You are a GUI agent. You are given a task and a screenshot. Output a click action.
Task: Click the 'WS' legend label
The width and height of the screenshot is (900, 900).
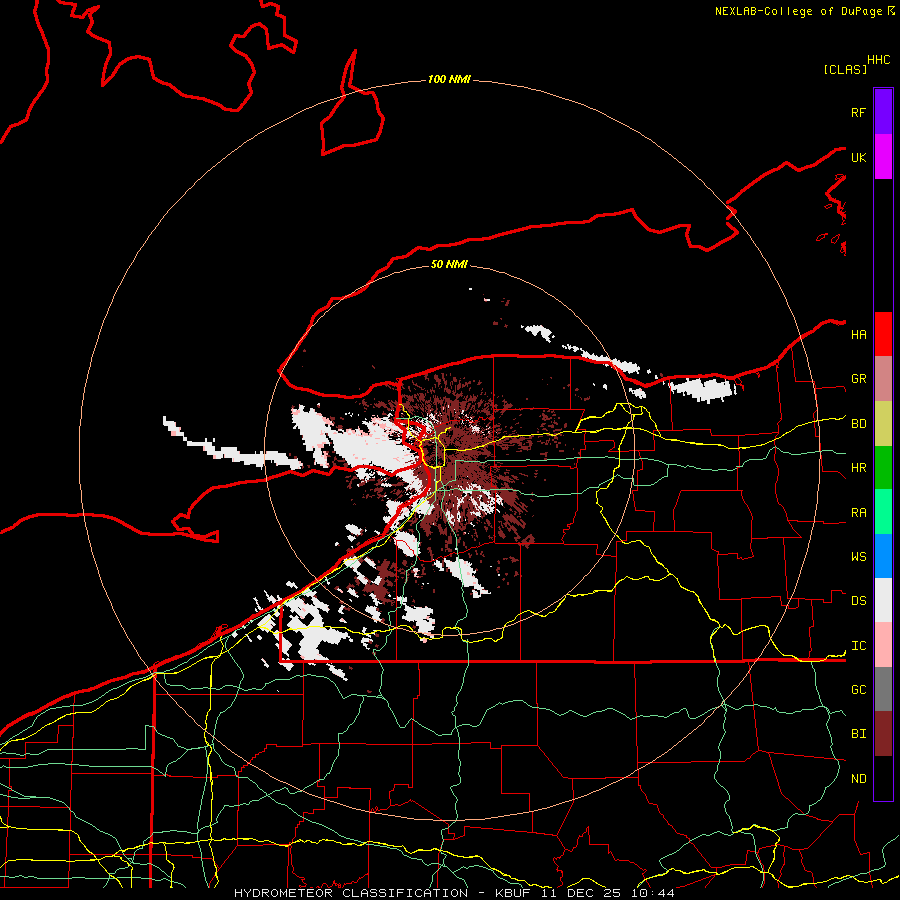858,557
